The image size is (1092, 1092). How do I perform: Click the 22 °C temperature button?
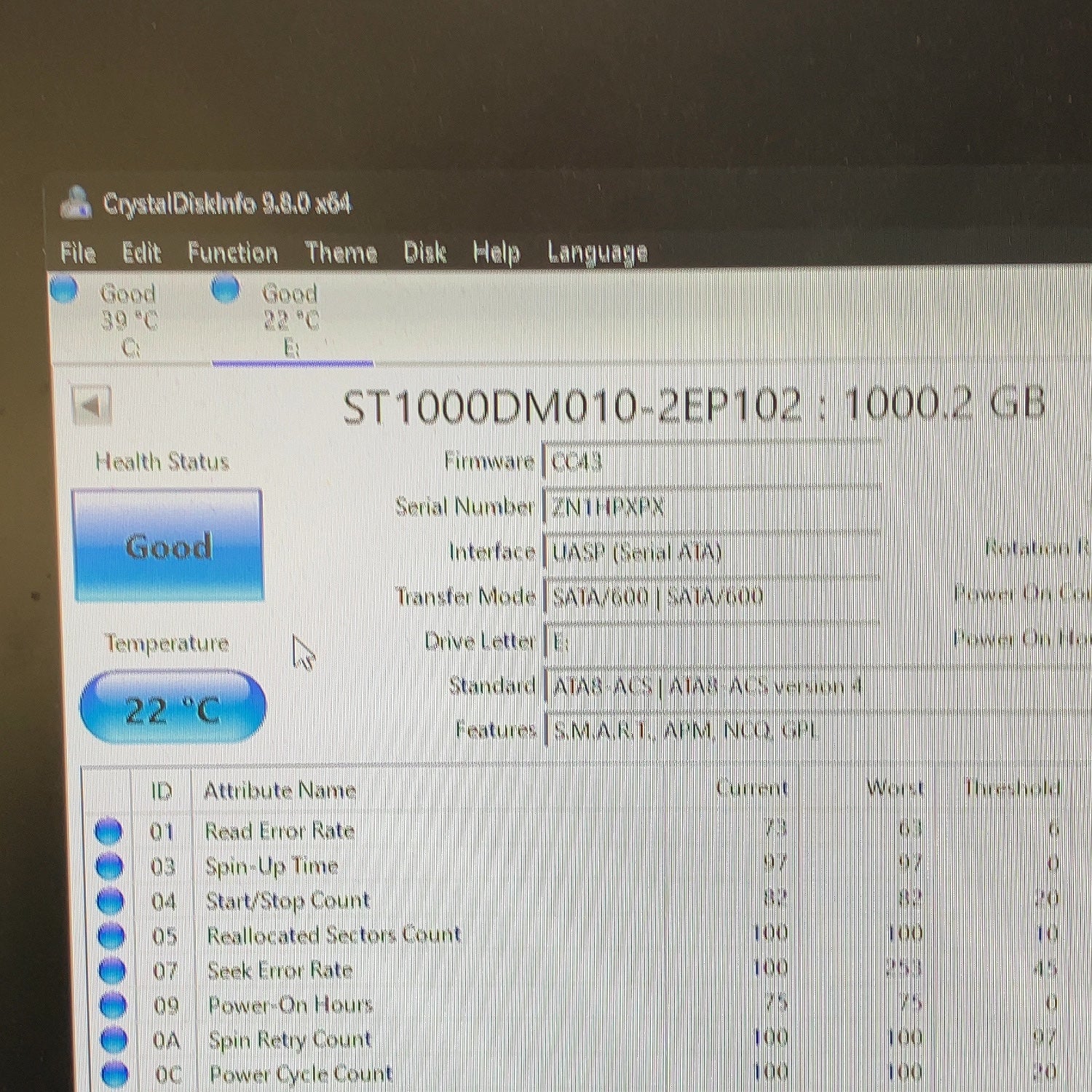coord(173,708)
